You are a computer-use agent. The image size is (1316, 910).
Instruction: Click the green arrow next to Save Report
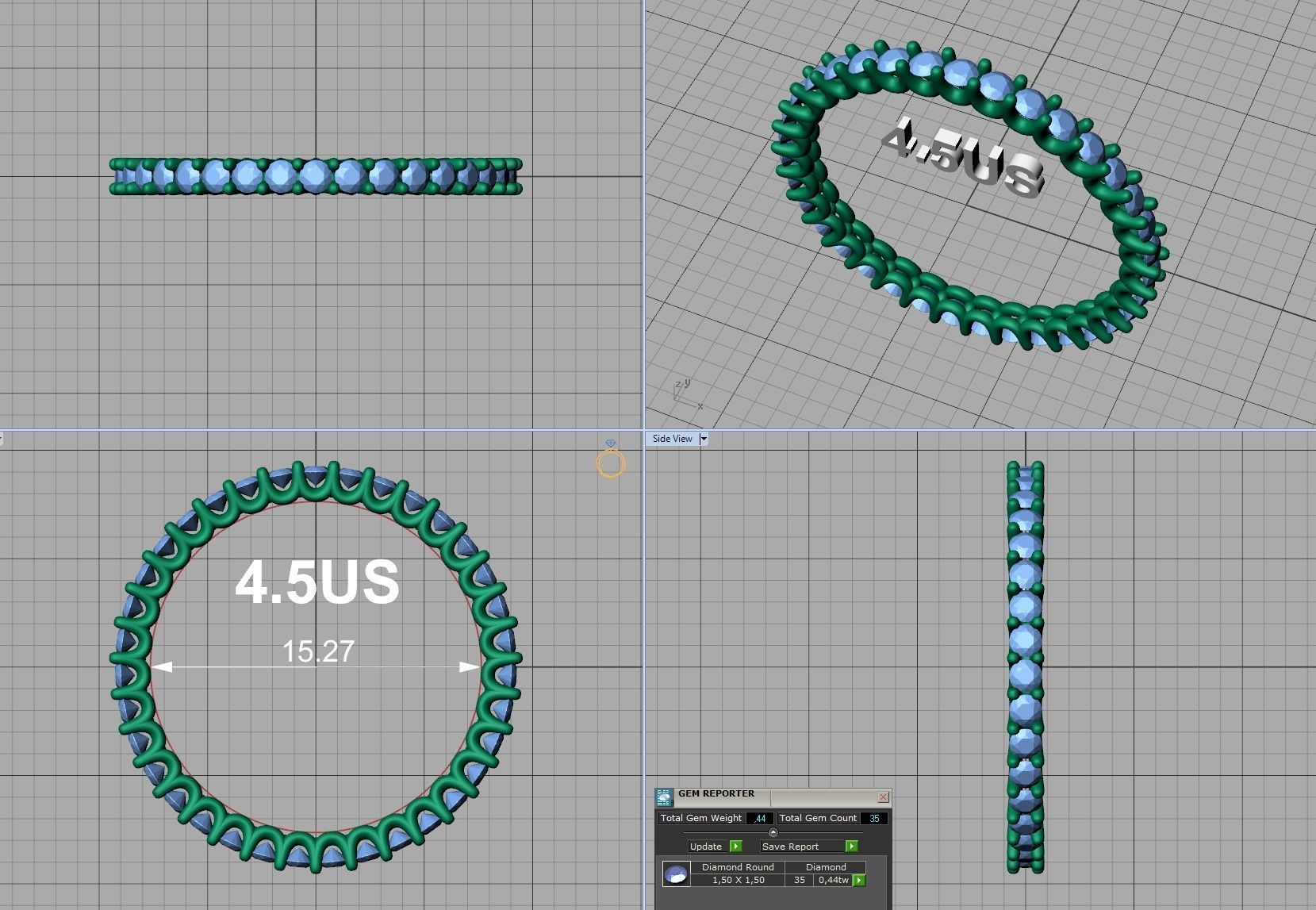click(851, 847)
